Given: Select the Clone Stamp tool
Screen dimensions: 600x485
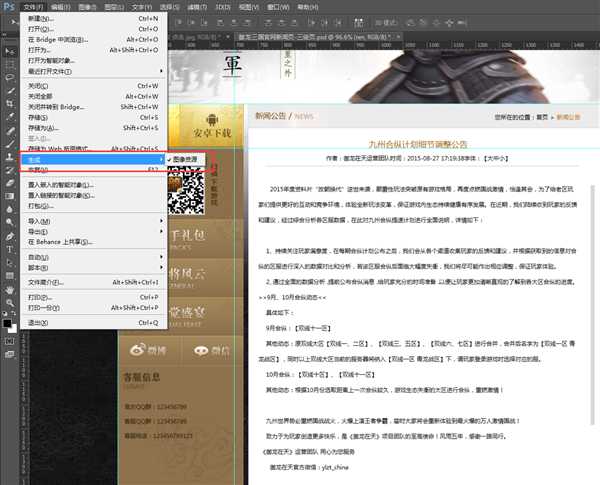Looking at the screenshot, I should tap(10, 157).
